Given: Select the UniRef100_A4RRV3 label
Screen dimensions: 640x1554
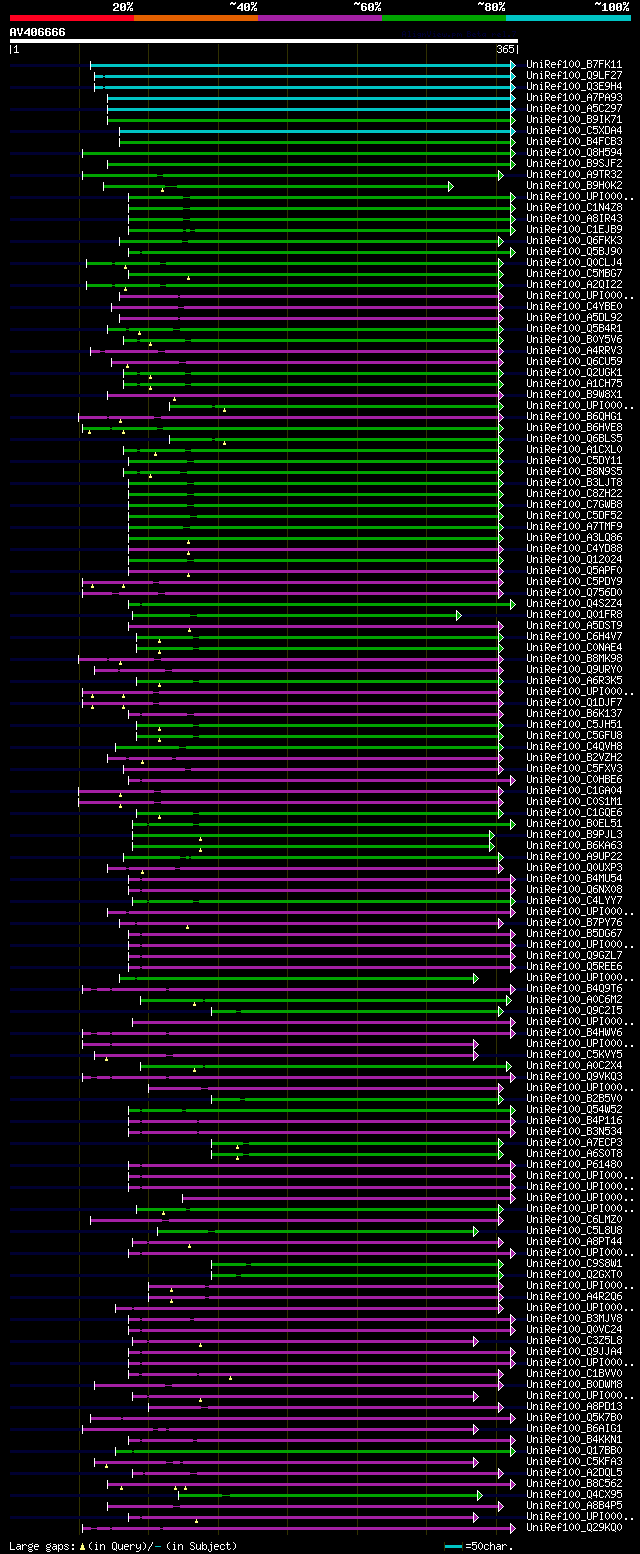Looking at the screenshot, I should (574, 350).
